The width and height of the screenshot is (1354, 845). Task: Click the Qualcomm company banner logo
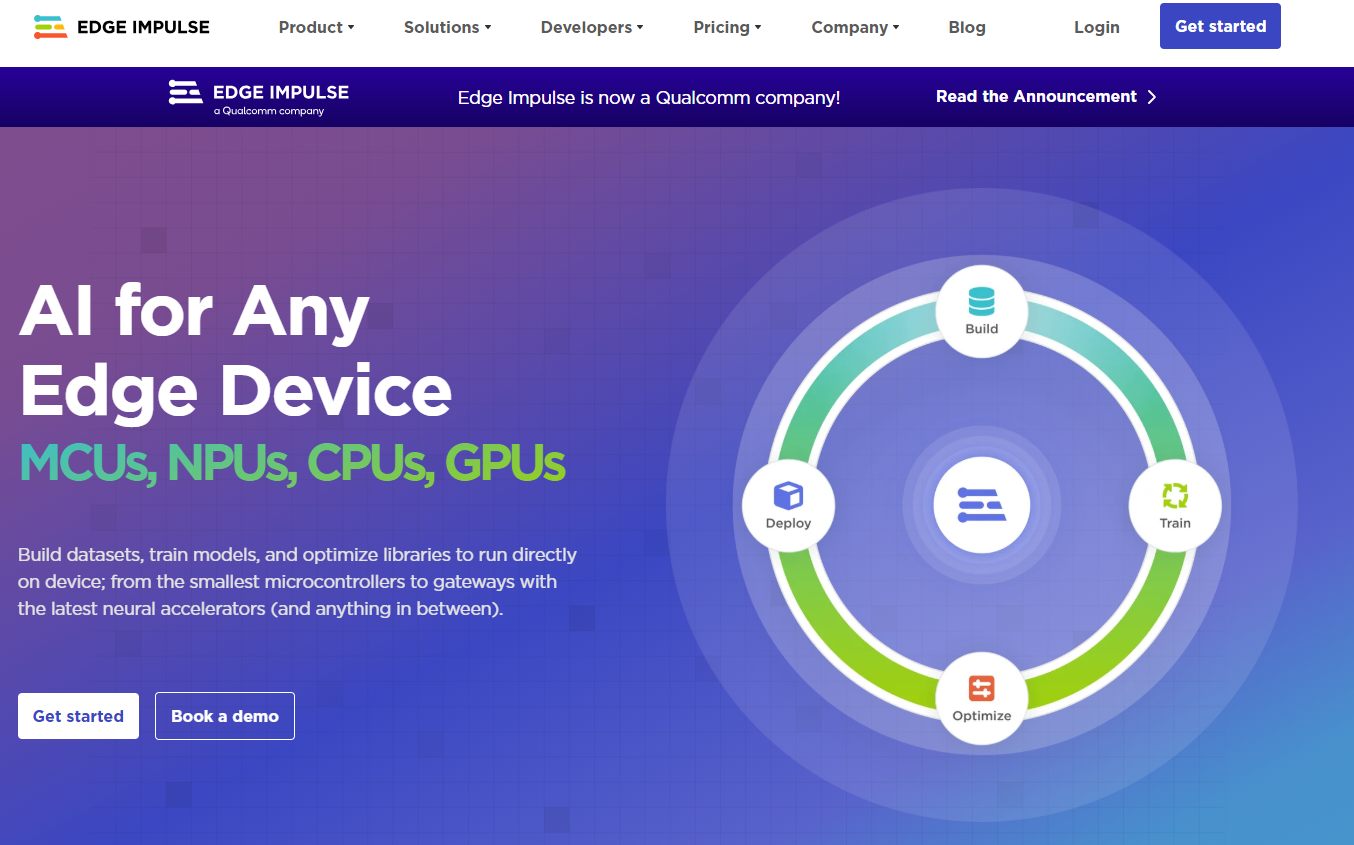click(x=259, y=97)
